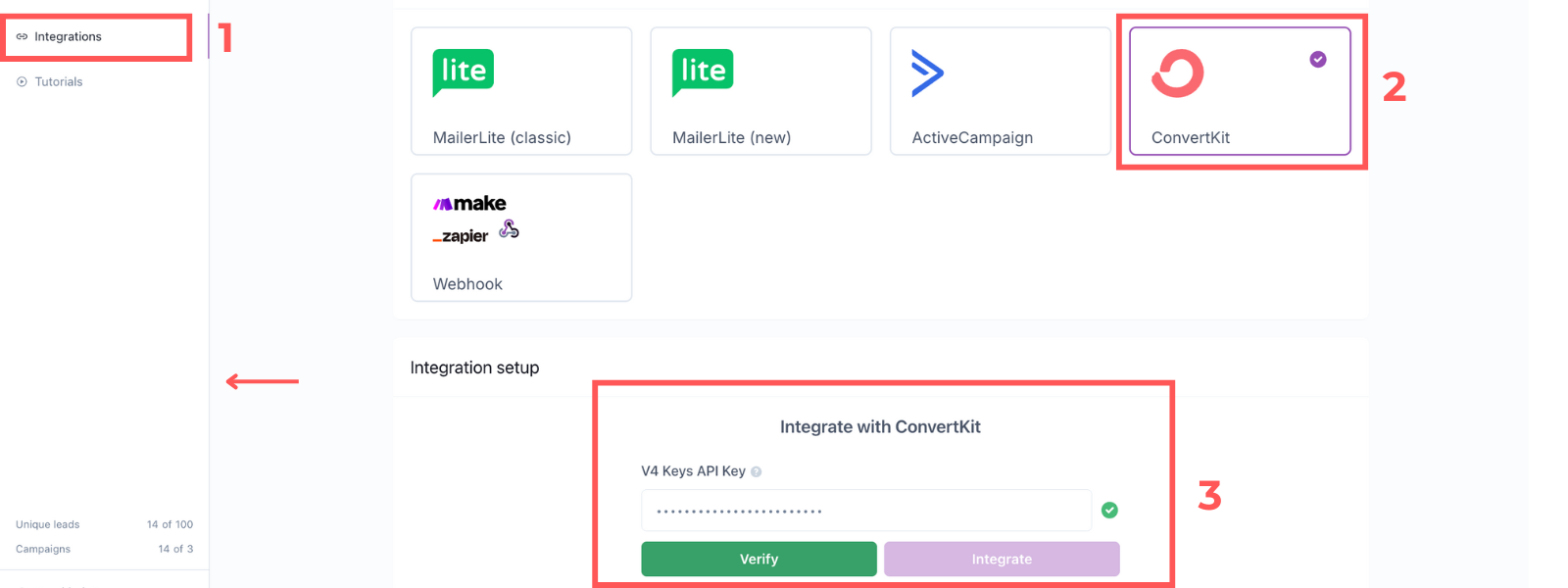
Task: Click the Verify button
Action: pyautogui.click(x=759, y=559)
